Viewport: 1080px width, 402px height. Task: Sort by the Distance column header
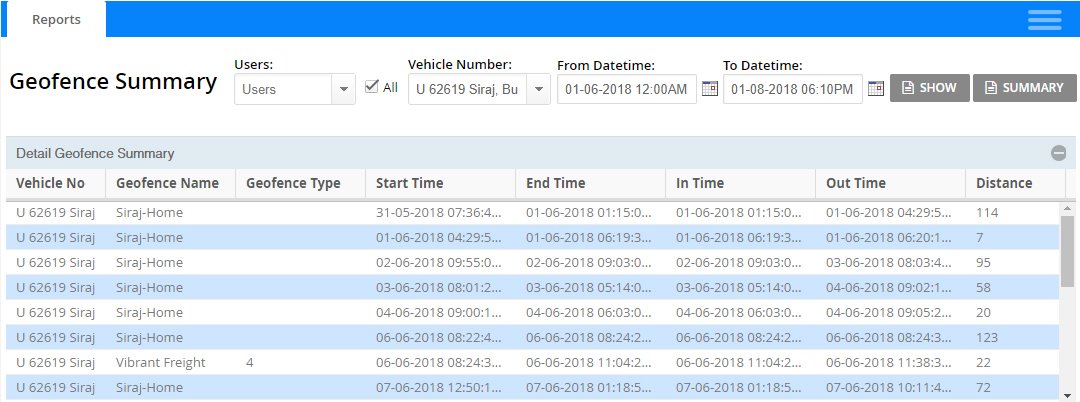point(1004,183)
